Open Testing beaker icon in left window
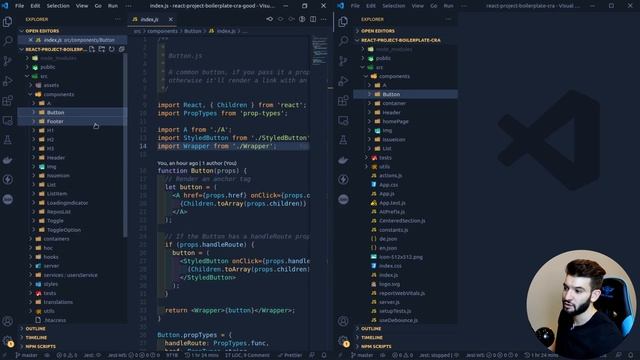 (8, 140)
